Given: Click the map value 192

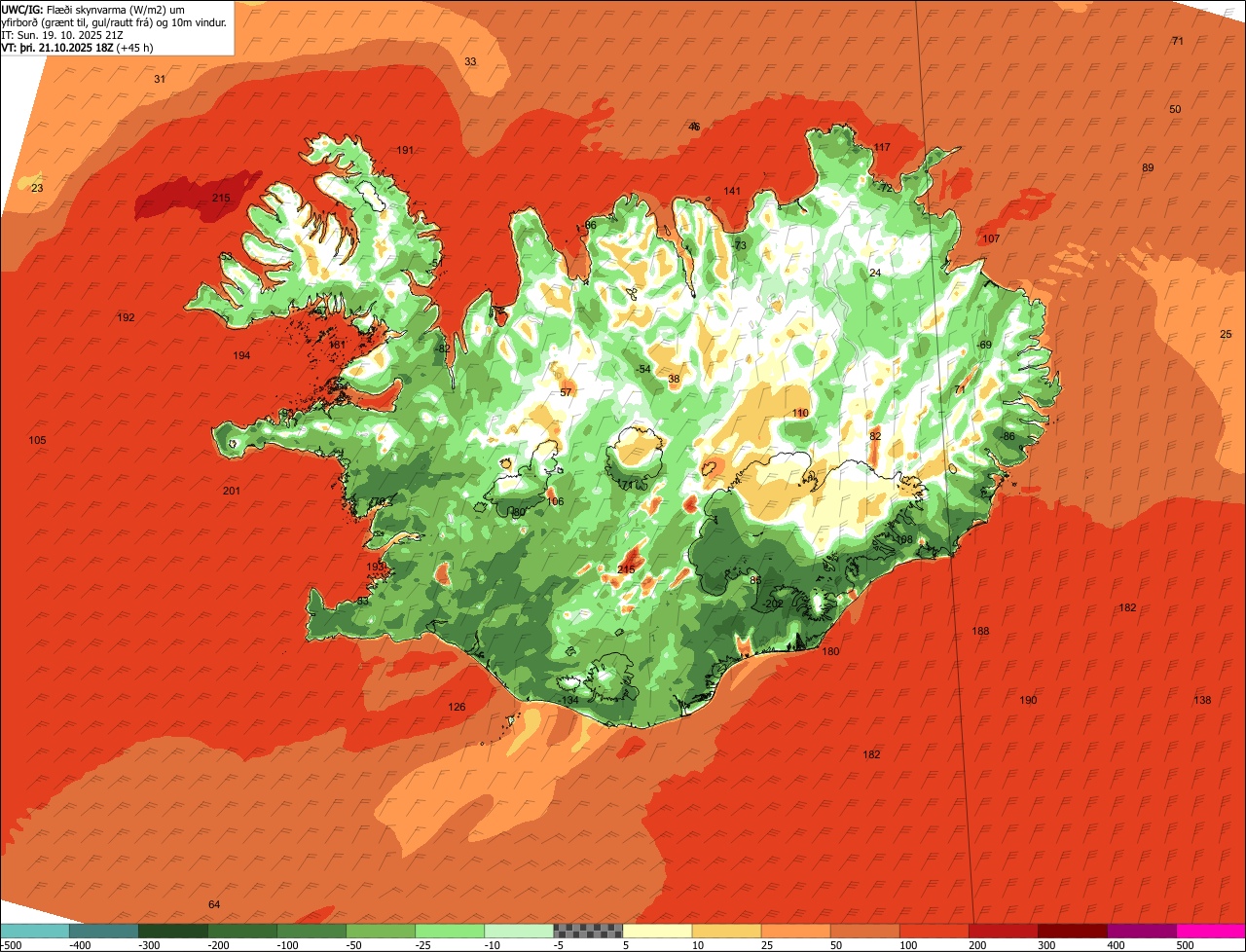Looking at the screenshot, I should [x=126, y=317].
